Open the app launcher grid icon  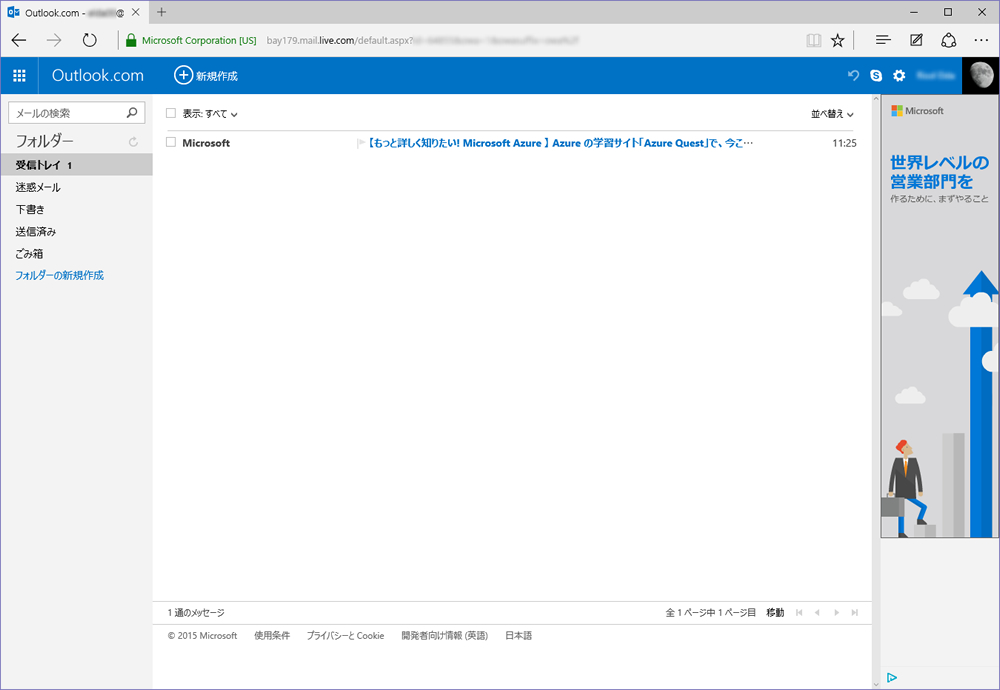click(x=19, y=75)
